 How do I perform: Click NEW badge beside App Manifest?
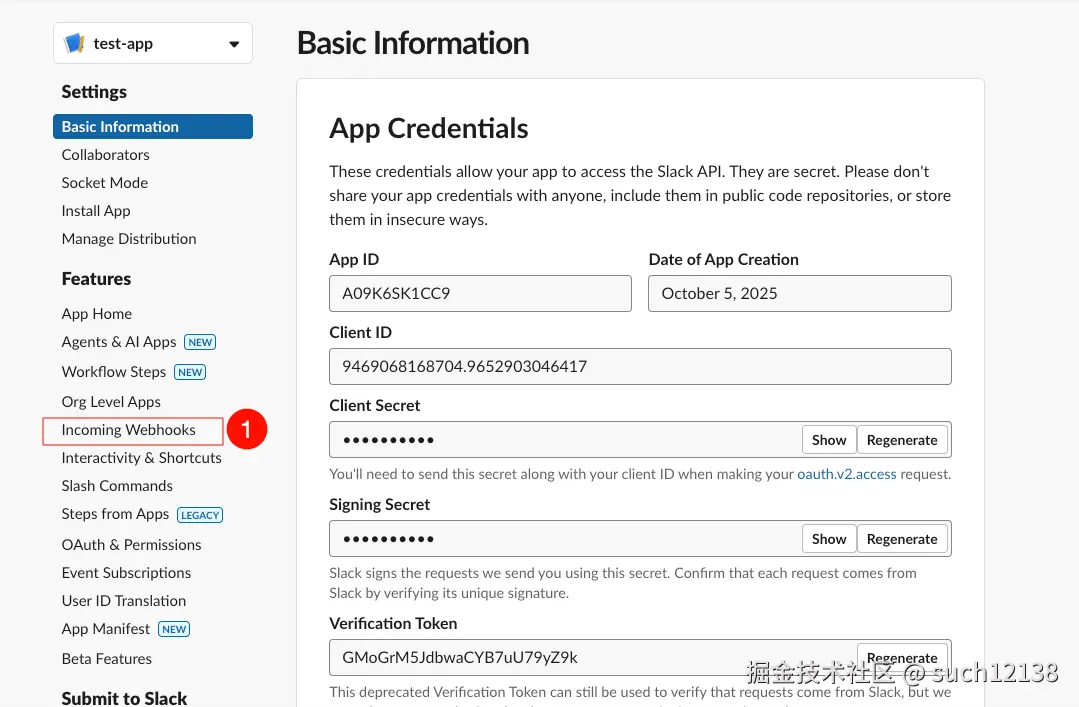(174, 629)
